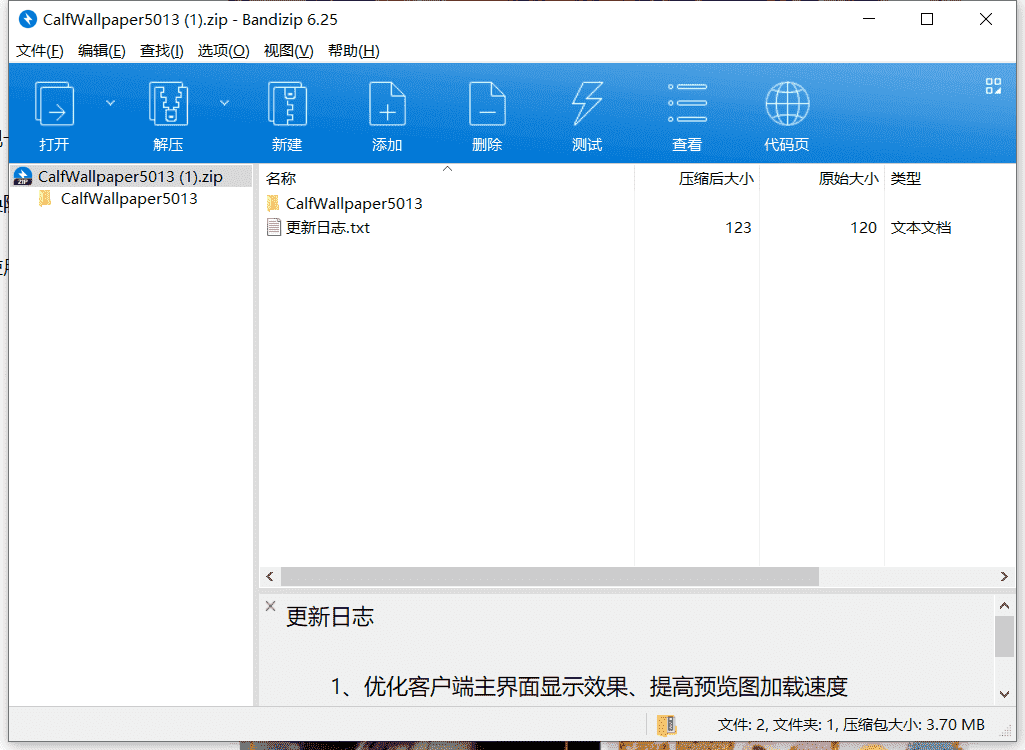
Task: Select CalfWallpaper5013 (1).zip in the tree
Action: tap(131, 177)
